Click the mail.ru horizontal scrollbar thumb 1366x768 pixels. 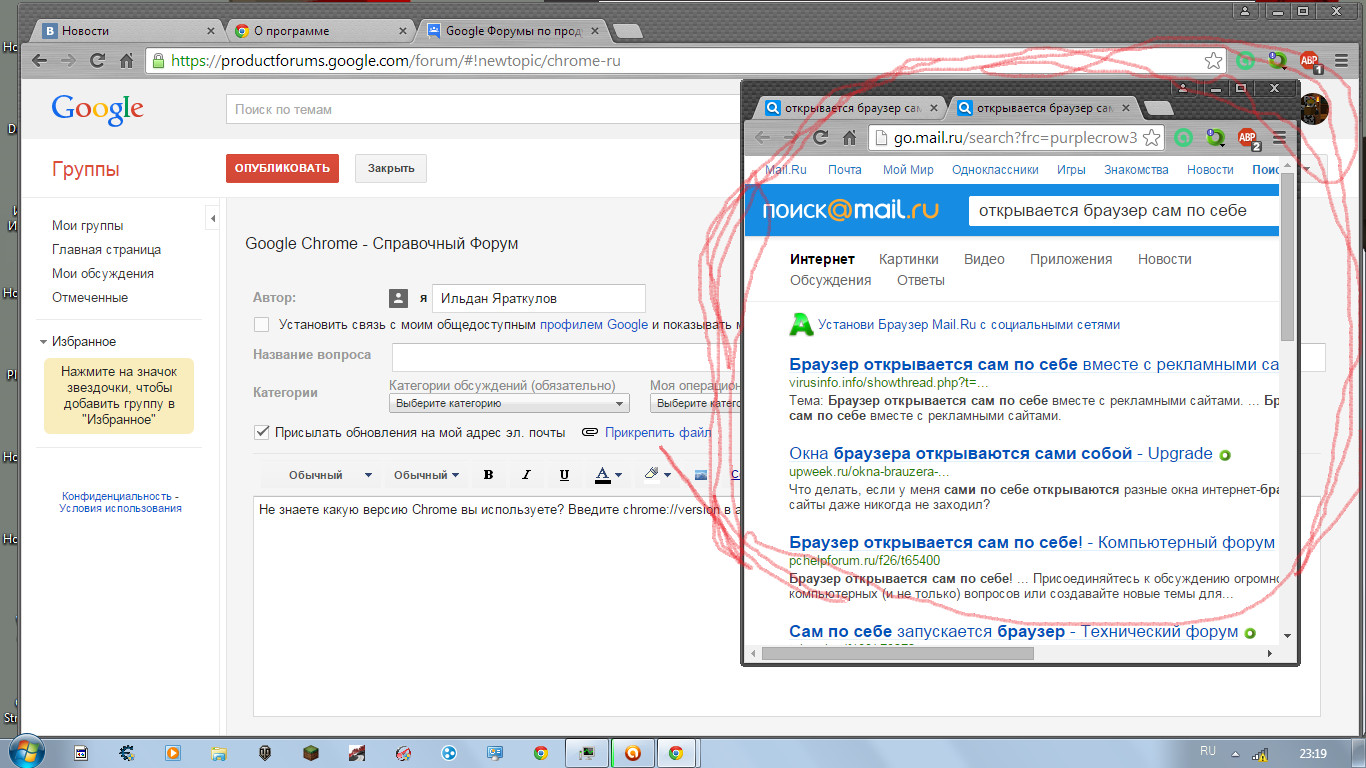(898, 653)
